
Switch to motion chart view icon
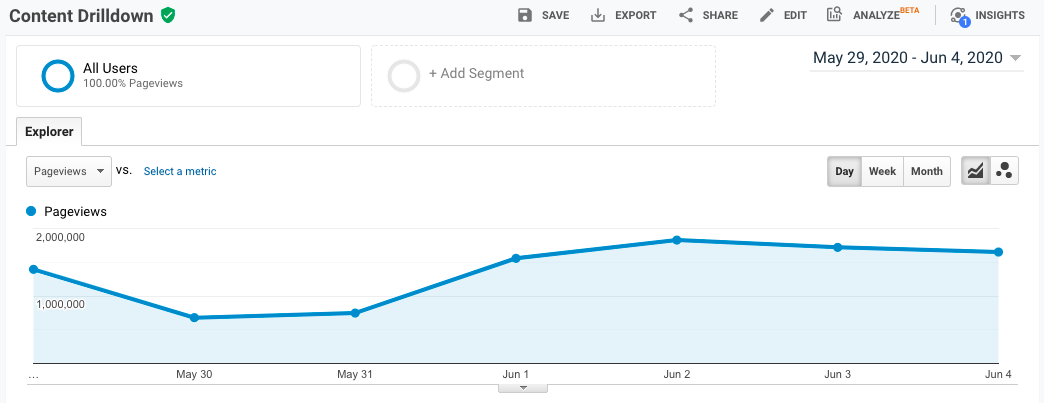tap(1004, 171)
